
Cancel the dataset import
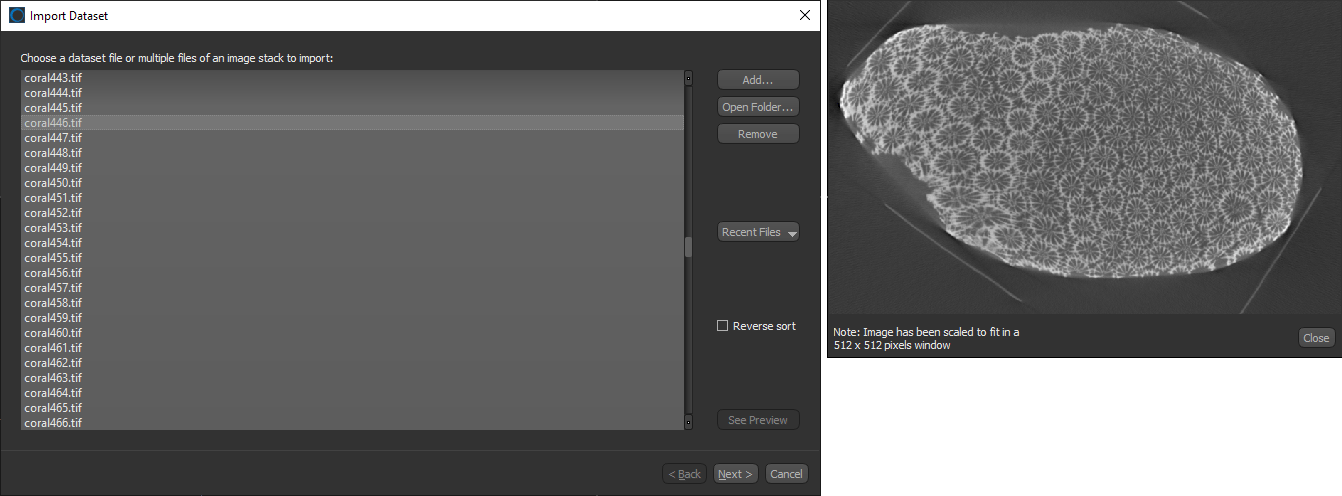pyautogui.click(x=786, y=474)
